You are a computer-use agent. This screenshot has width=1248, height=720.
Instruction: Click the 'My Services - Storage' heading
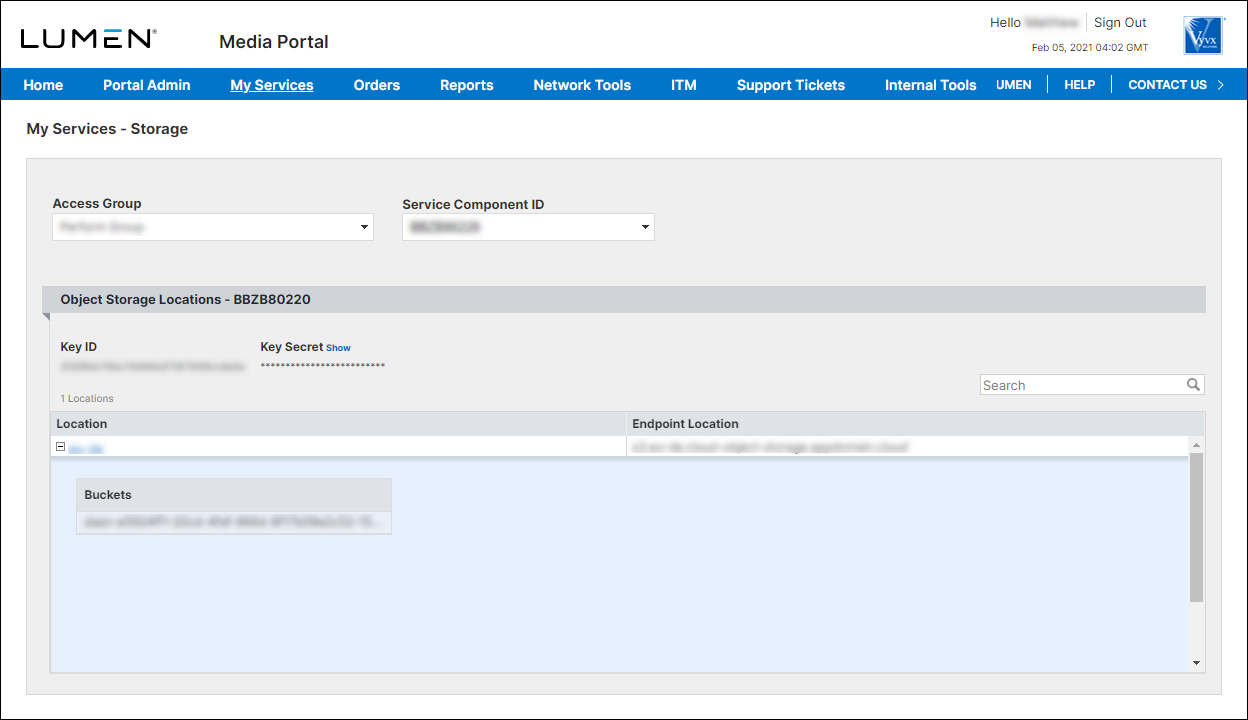pos(107,129)
